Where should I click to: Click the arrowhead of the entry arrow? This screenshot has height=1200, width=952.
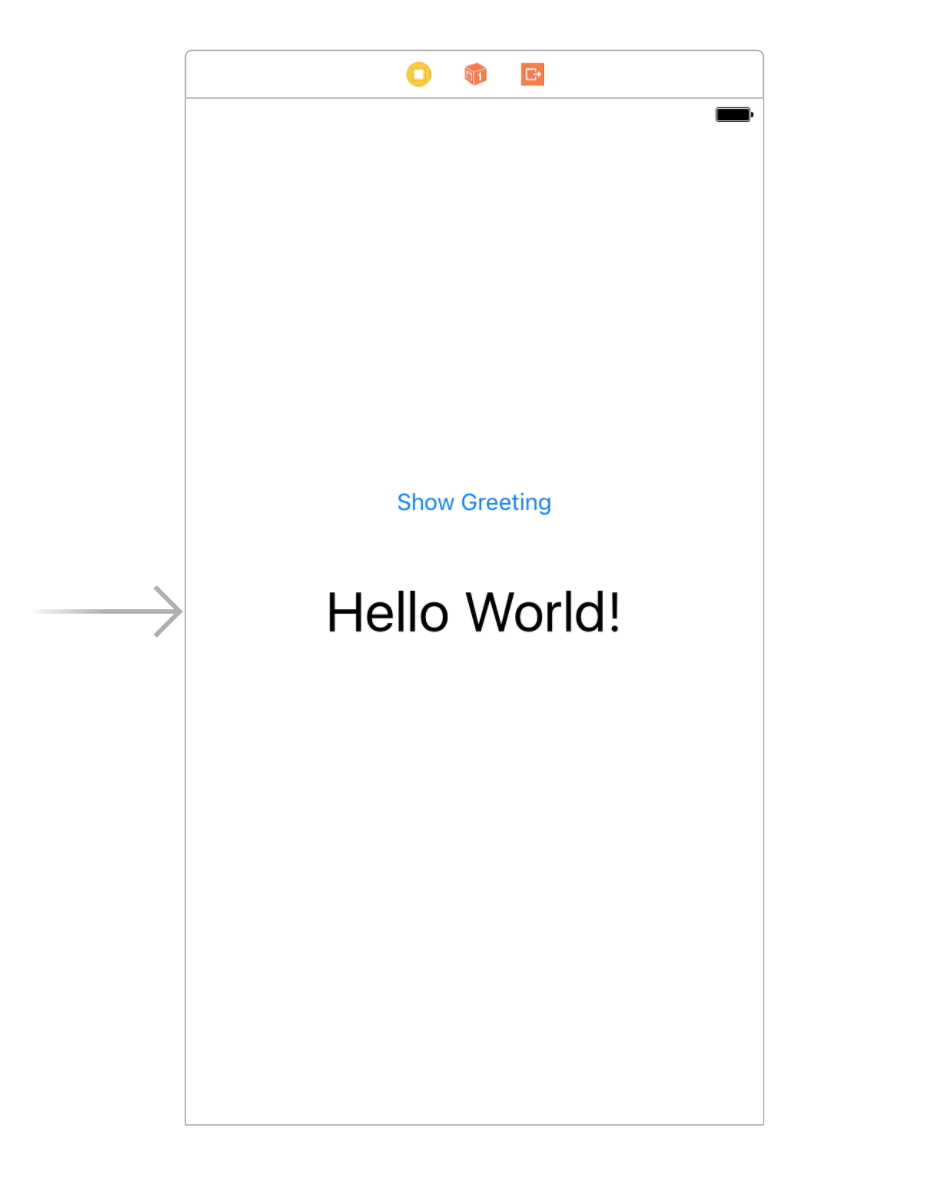(x=170, y=611)
